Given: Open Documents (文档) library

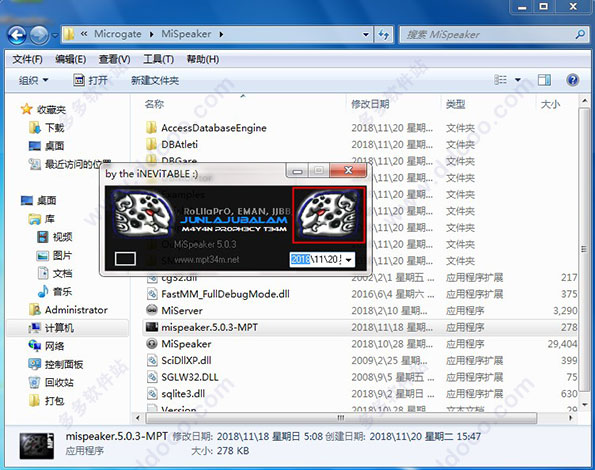Looking at the screenshot, I should [x=54, y=273].
